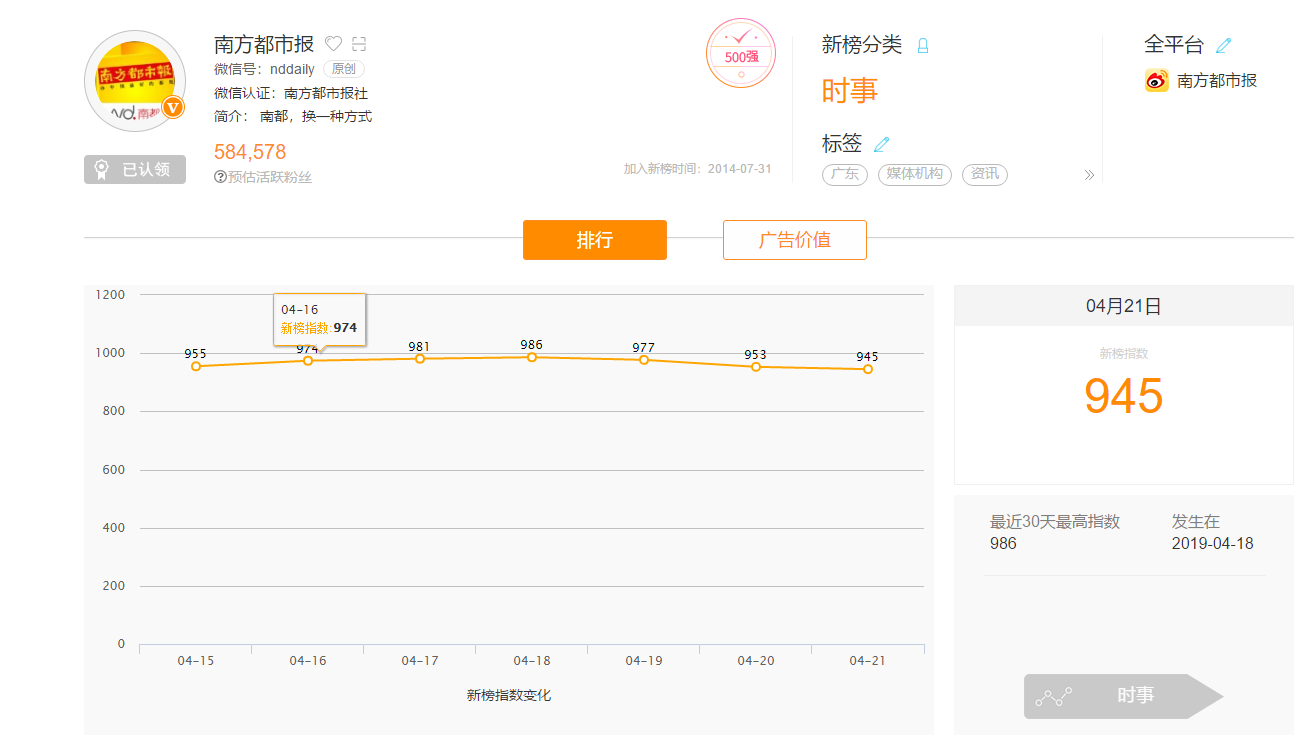Click the gray 时事 arrow button

1124,696
